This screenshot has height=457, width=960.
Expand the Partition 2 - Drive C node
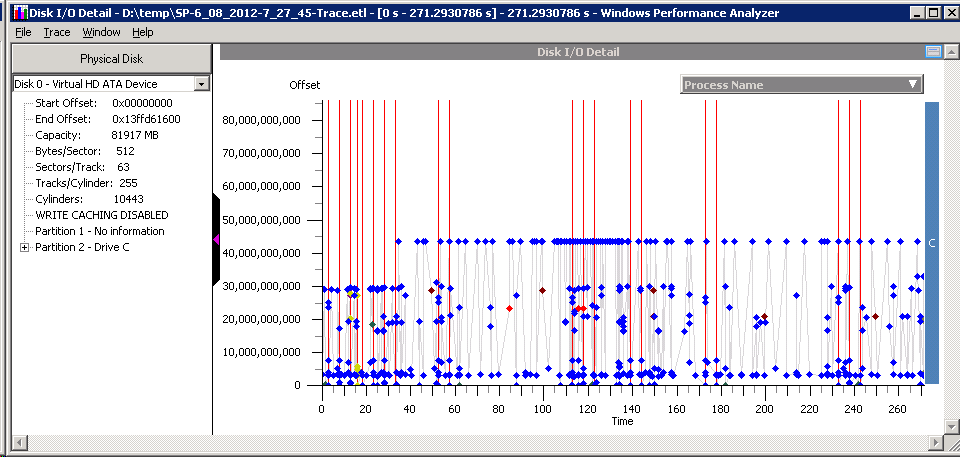[24, 247]
